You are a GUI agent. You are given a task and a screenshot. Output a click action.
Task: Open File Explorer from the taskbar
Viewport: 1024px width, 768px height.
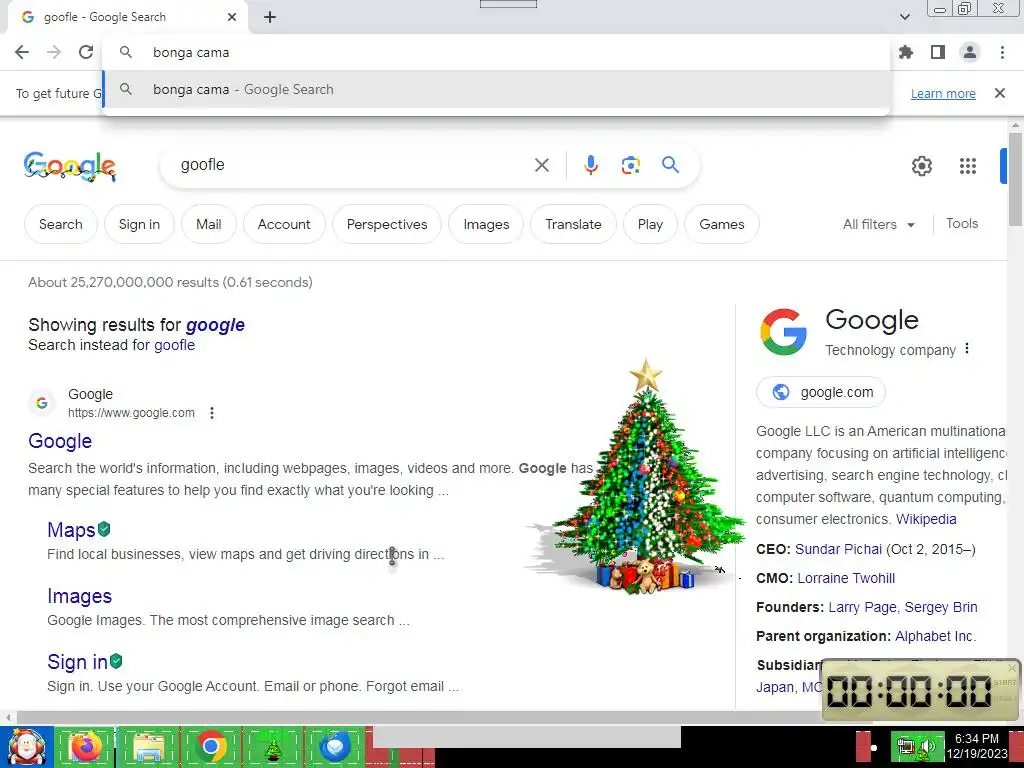coord(149,746)
